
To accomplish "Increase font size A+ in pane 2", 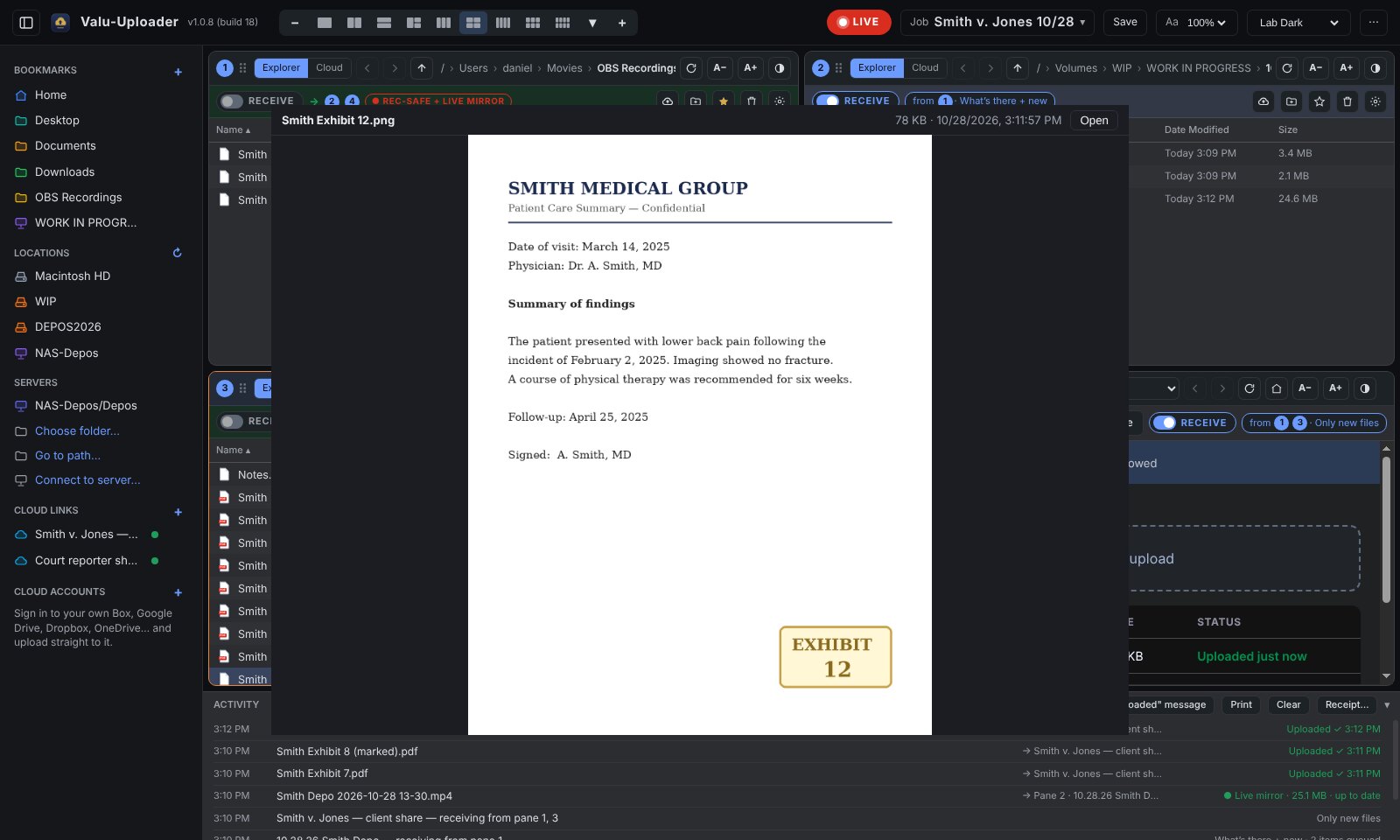I will tap(1347, 68).
